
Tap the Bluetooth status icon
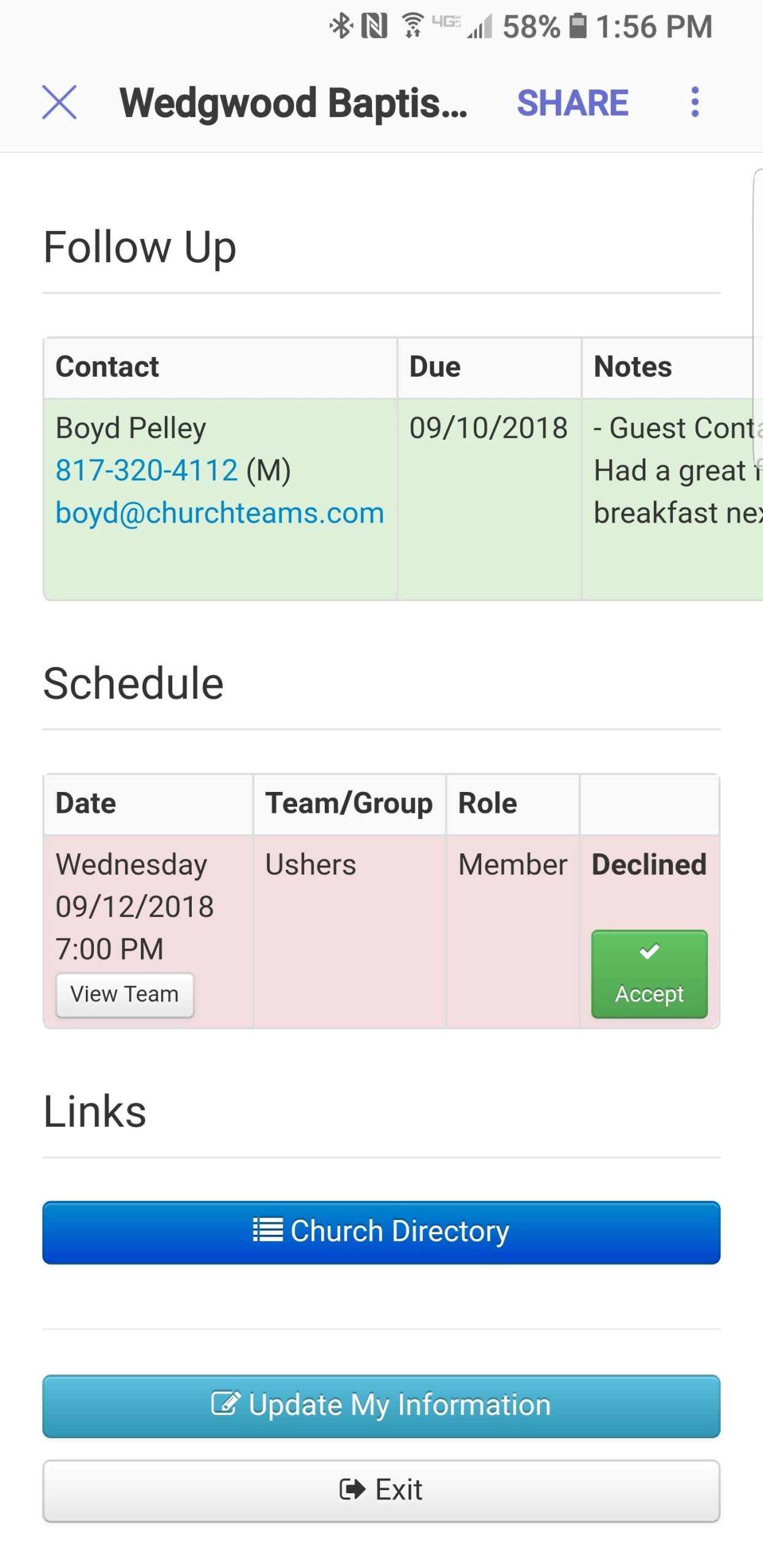pyautogui.click(x=341, y=26)
